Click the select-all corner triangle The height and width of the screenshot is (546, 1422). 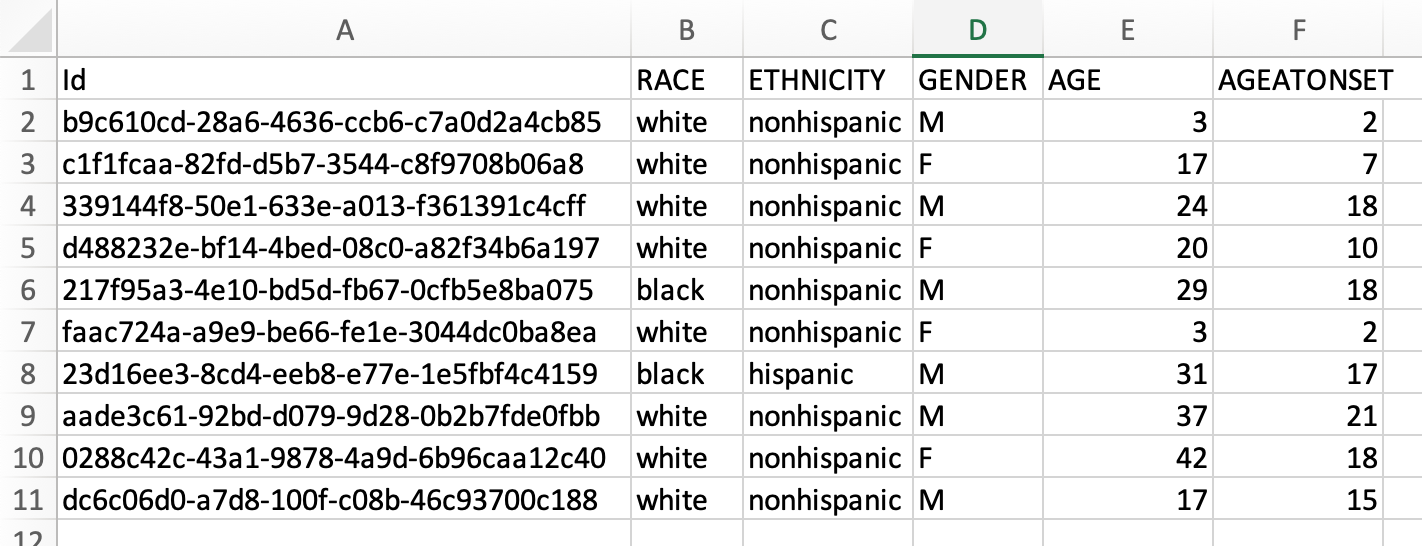tap(29, 31)
